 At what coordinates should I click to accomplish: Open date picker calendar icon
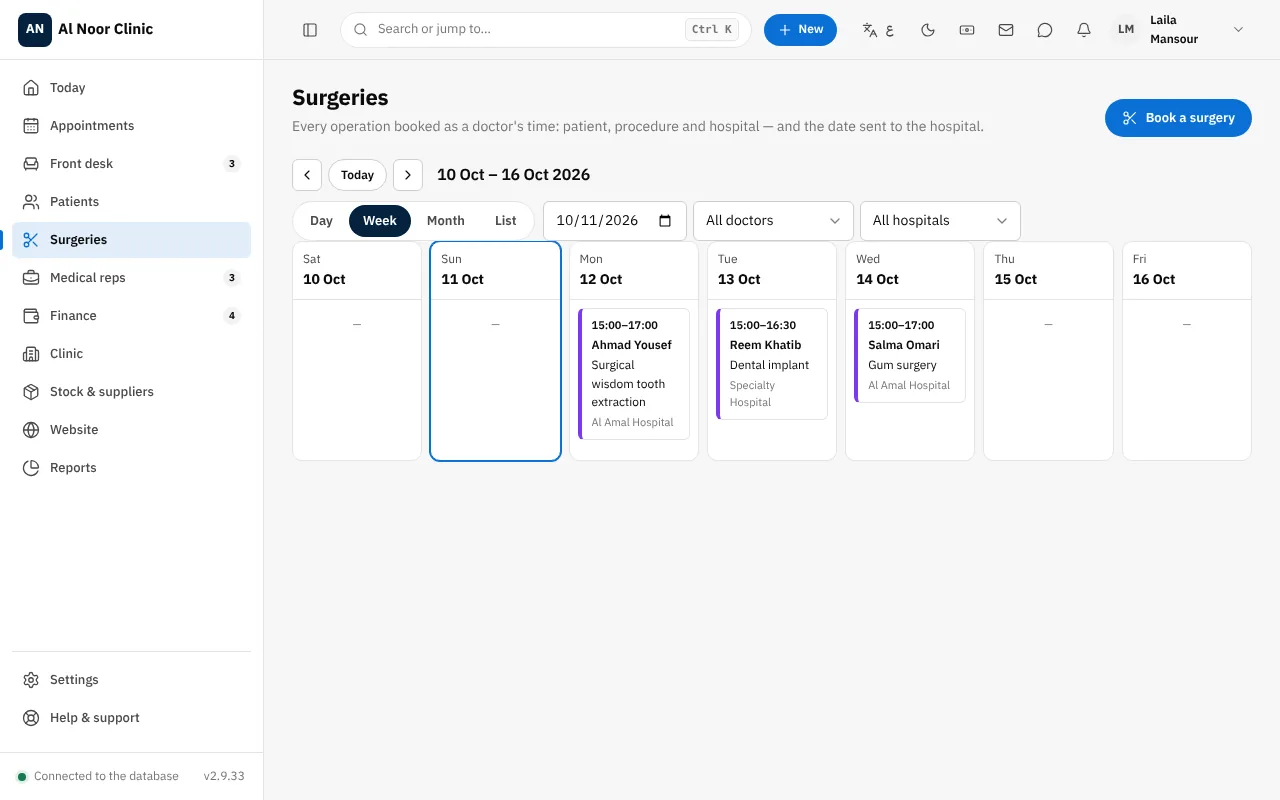point(666,221)
